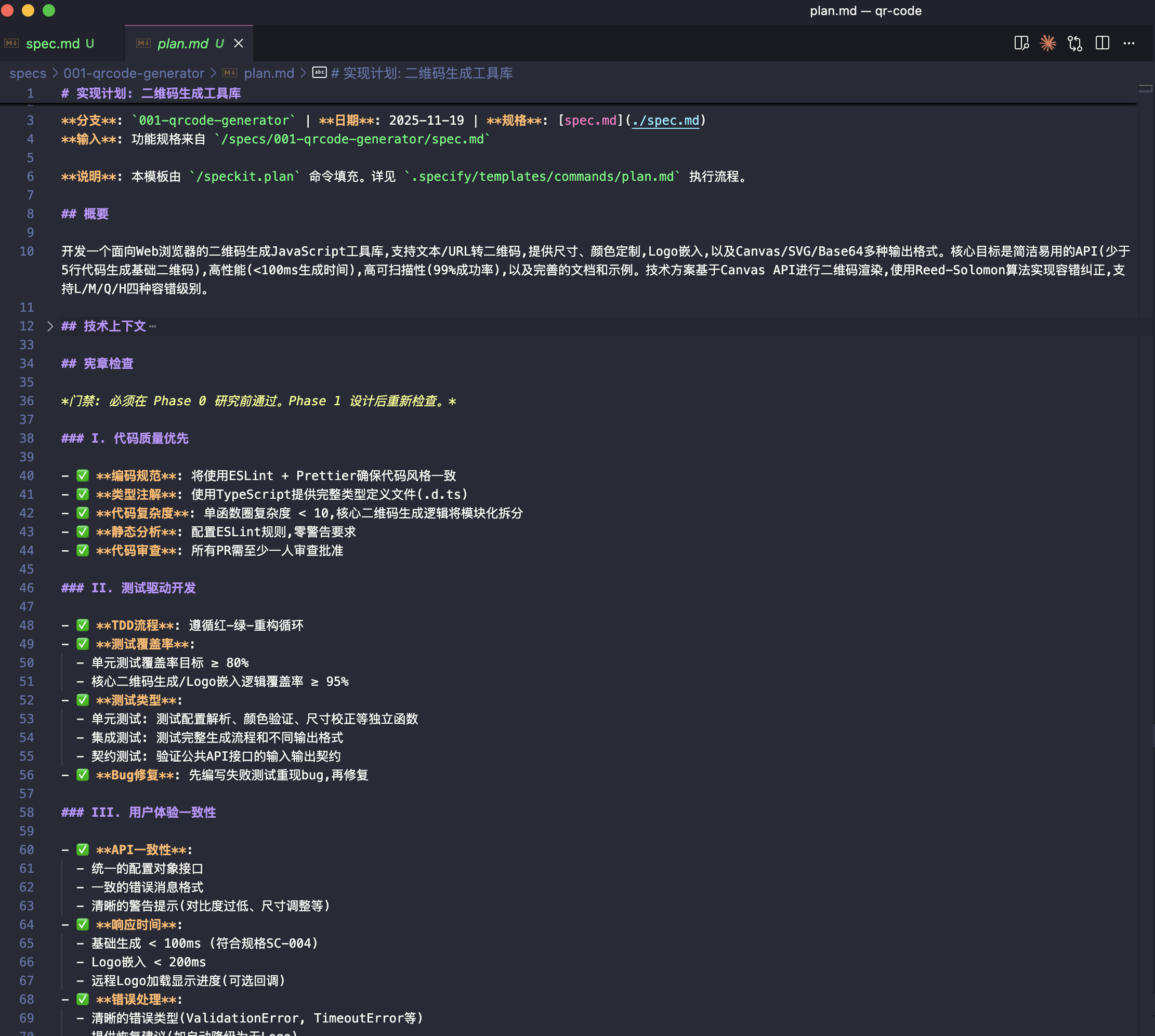Split the editor right
Image resolution: width=1155 pixels, height=1036 pixels.
pos(1102,43)
